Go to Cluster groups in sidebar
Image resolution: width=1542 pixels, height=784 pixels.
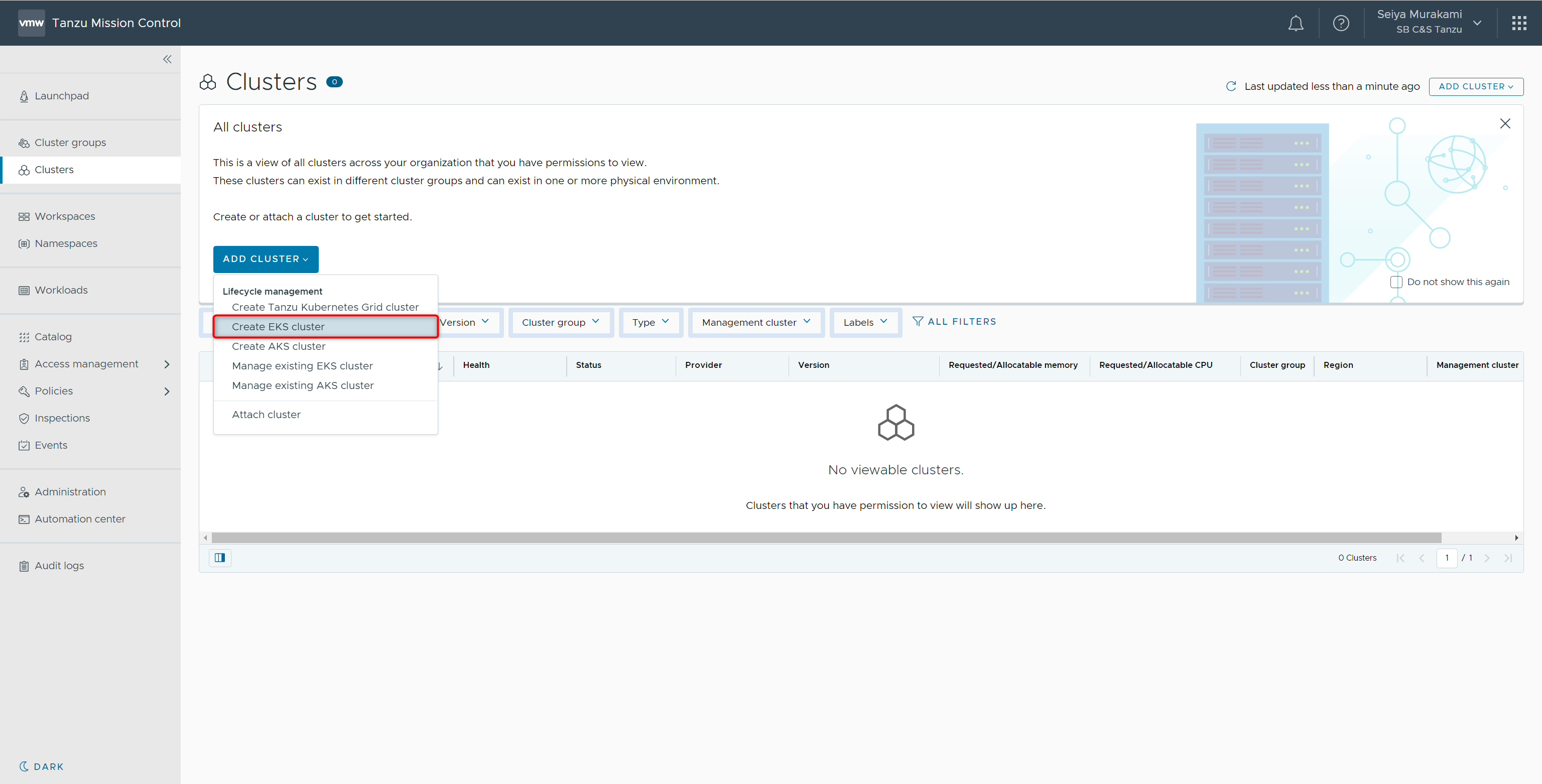click(70, 143)
